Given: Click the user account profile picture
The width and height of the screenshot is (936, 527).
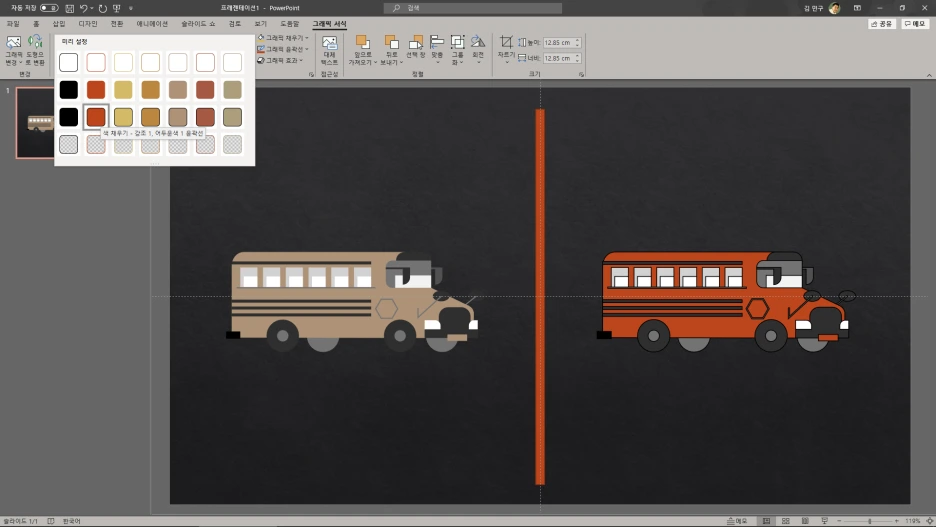Looking at the screenshot, I should click(835, 8).
